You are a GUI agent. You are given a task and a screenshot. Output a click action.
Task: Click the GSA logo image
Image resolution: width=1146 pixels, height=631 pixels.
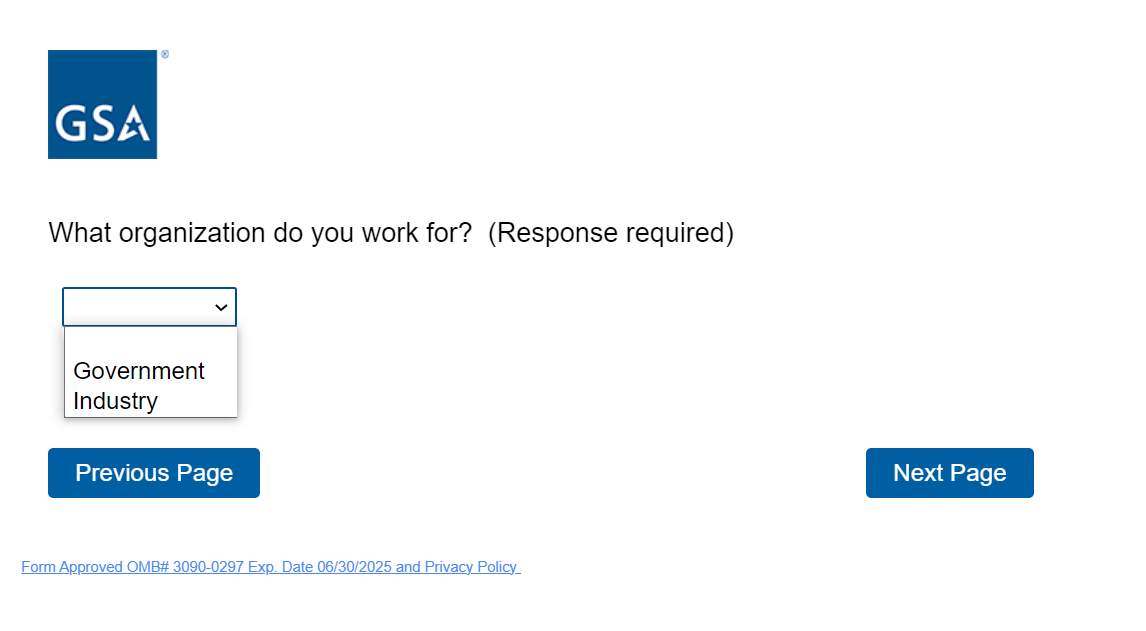(x=102, y=104)
